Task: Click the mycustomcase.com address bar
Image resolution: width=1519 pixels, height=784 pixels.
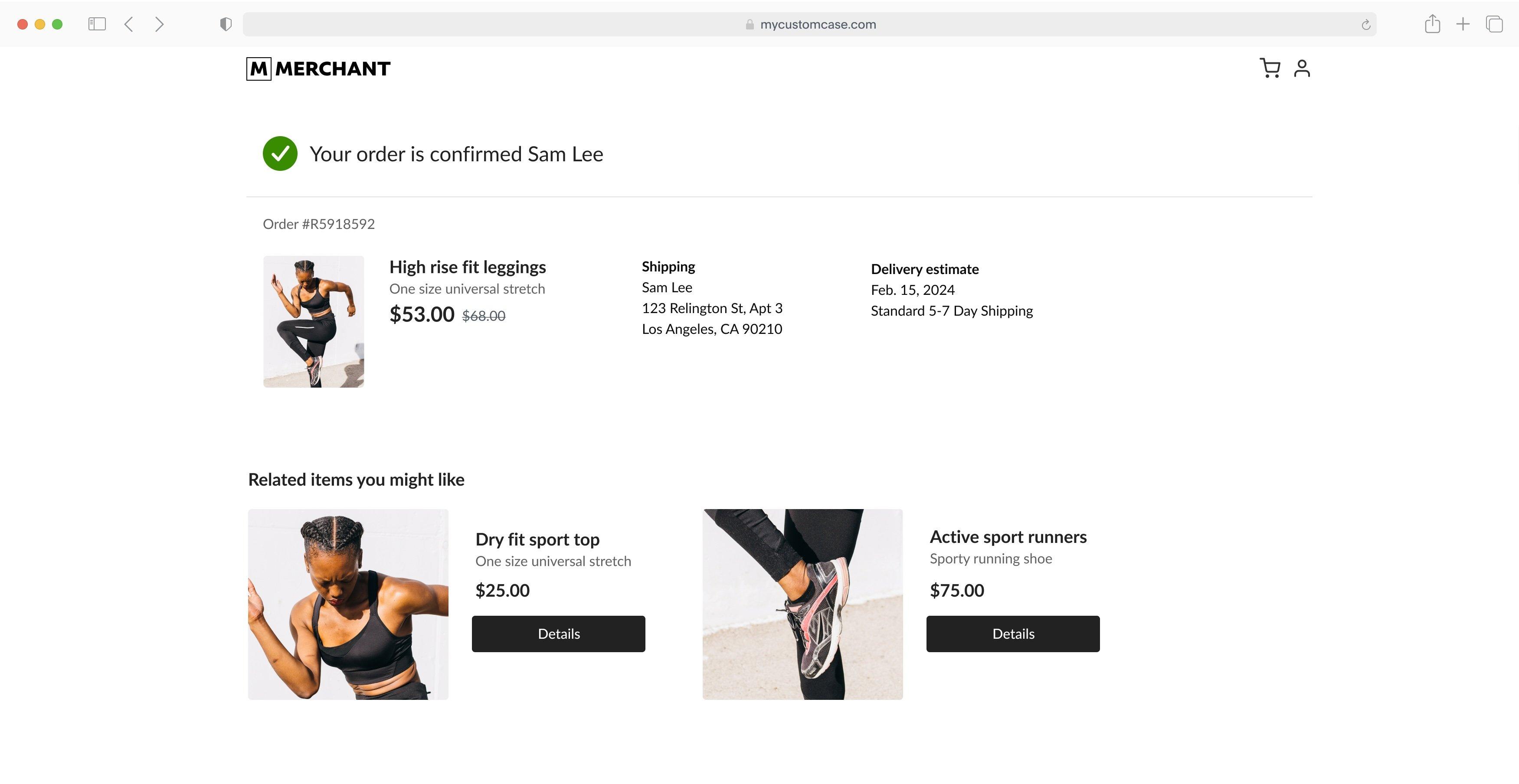Action: 809,24
